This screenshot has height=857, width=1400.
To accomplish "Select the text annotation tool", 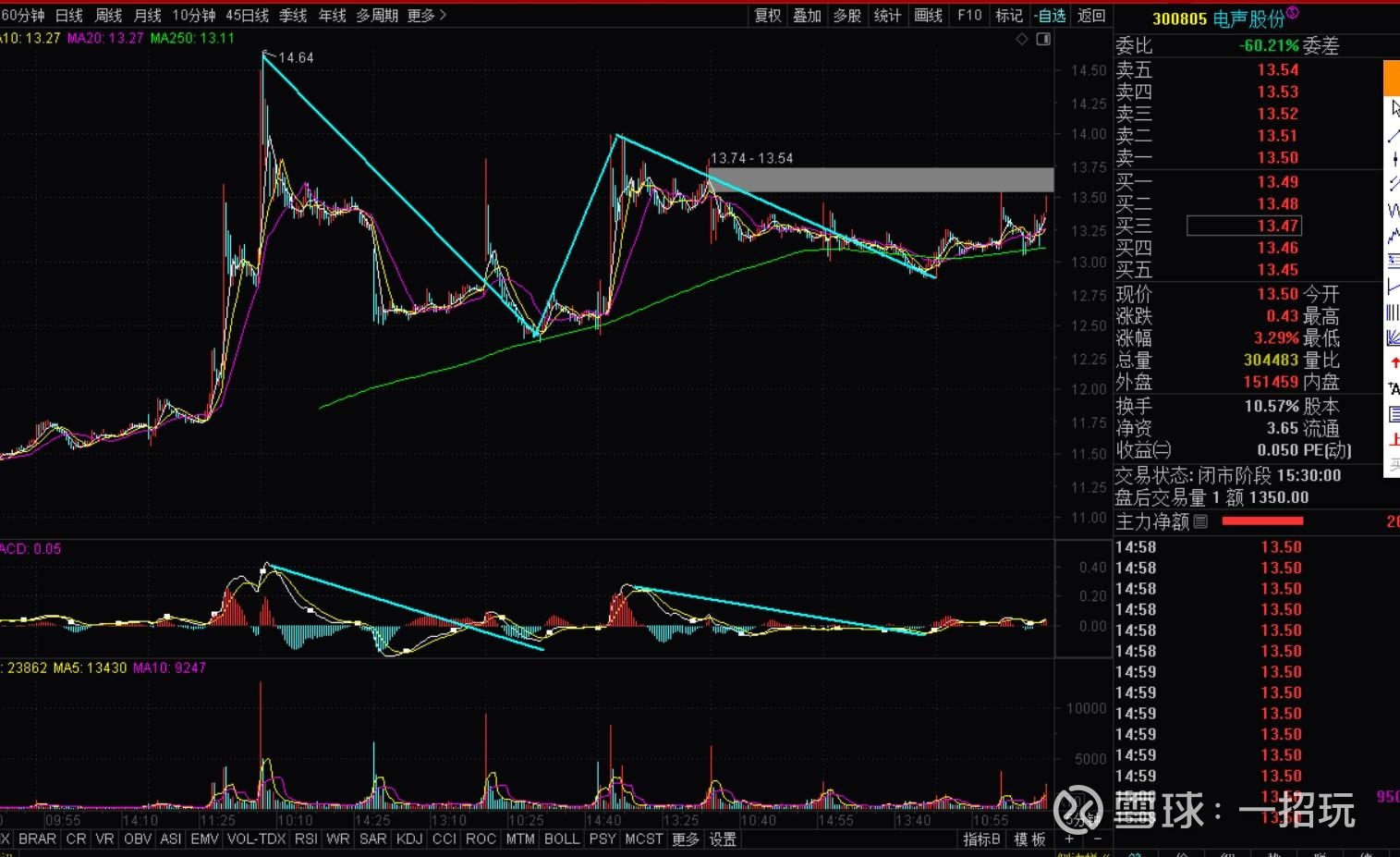I will click(1394, 388).
